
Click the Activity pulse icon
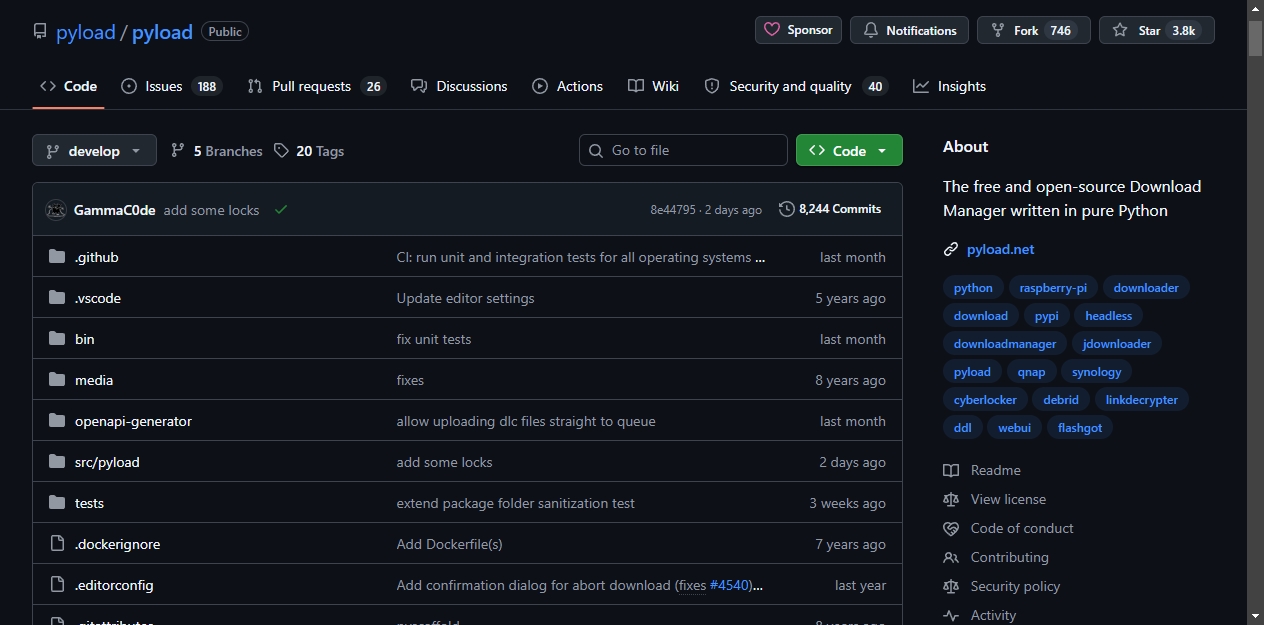[x=951, y=615]
